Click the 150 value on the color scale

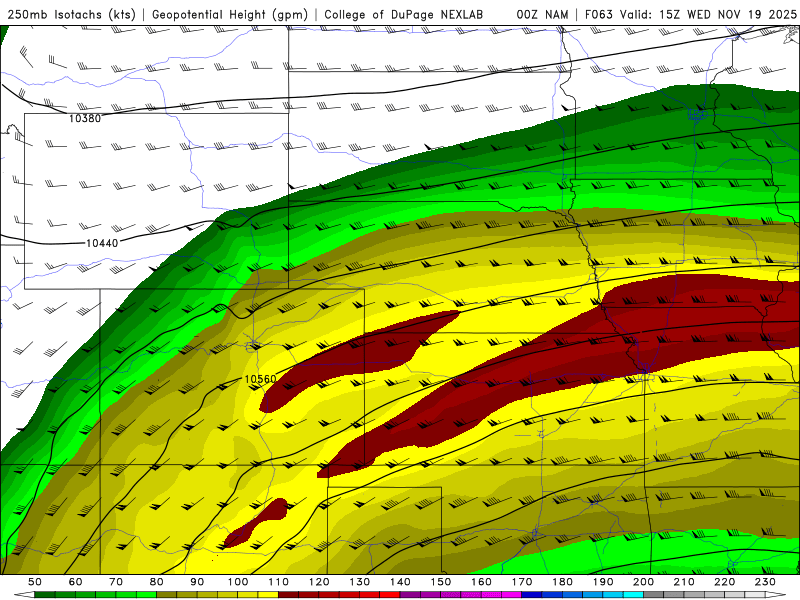[441, 582]
